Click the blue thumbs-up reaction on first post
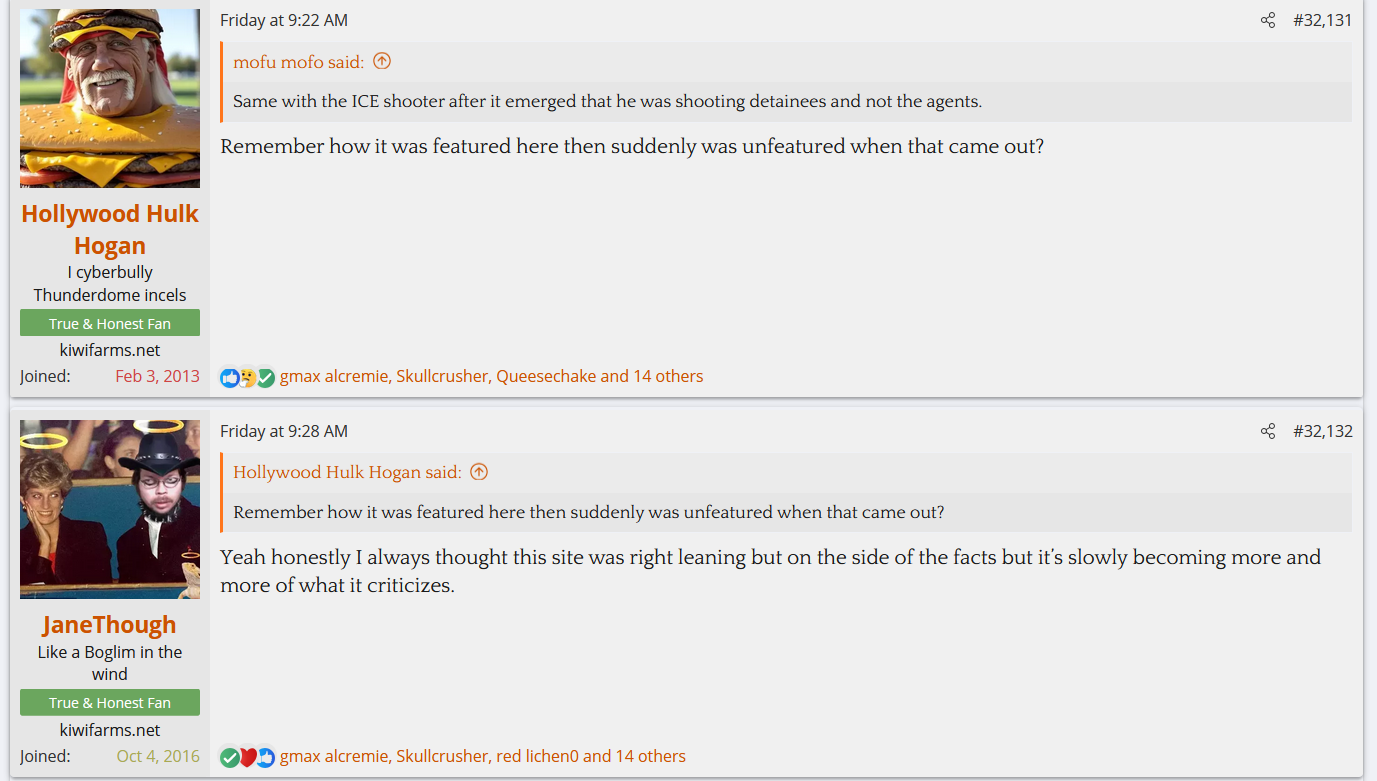The width and height of the screenshot is (1377, 781). pyautogui.click(x=229, y=378)
